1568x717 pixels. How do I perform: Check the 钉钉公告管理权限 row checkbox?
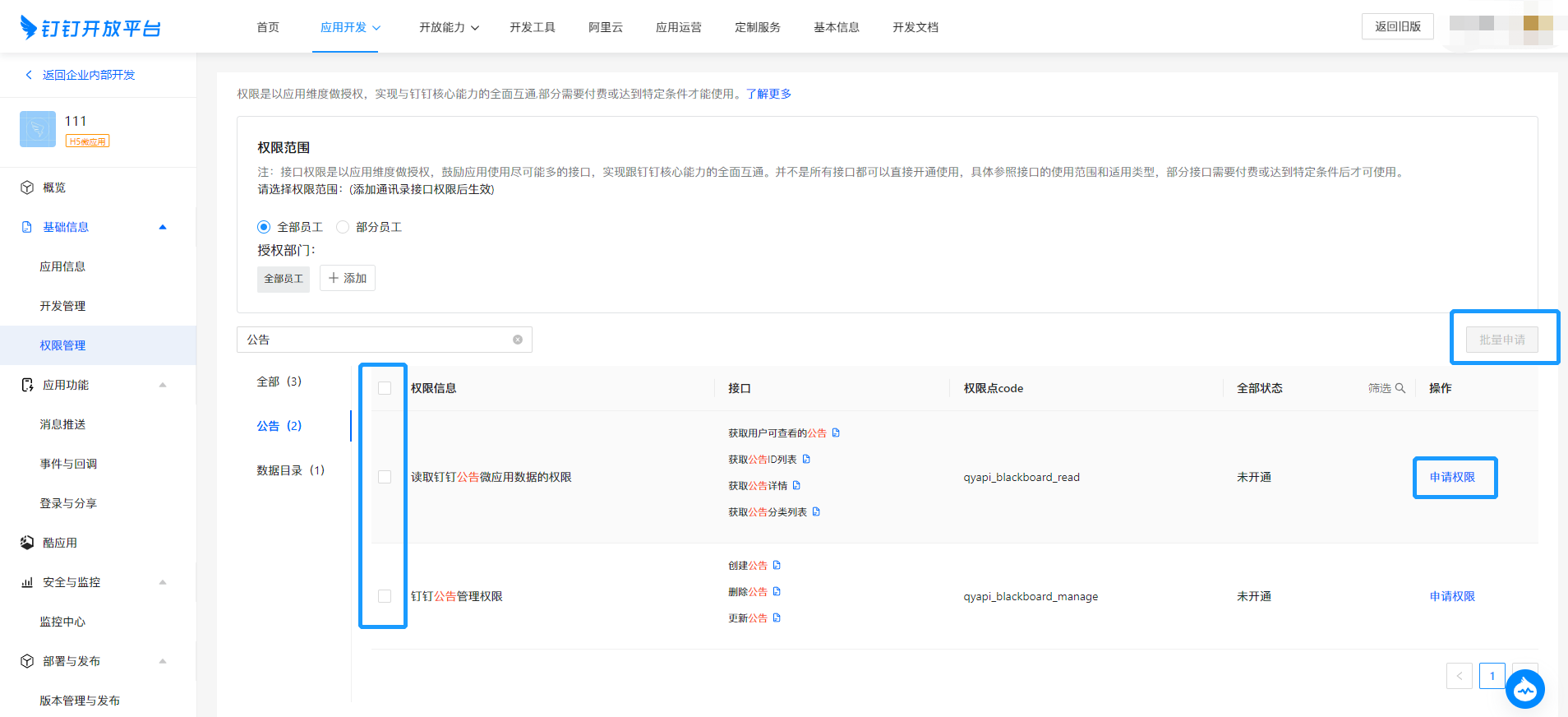click(385, 596)
